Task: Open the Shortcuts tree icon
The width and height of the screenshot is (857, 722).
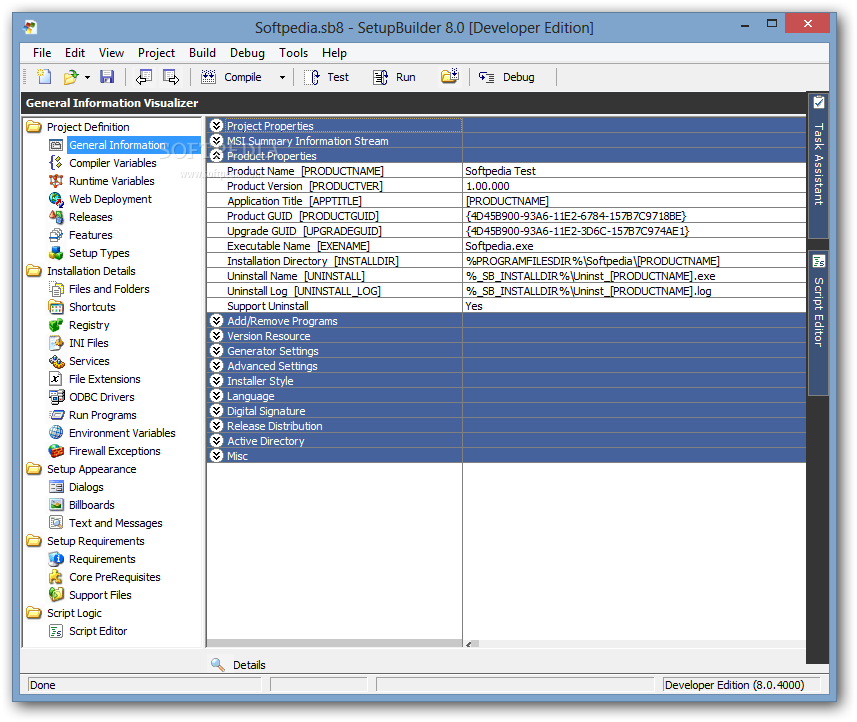Action: [56, 307]
